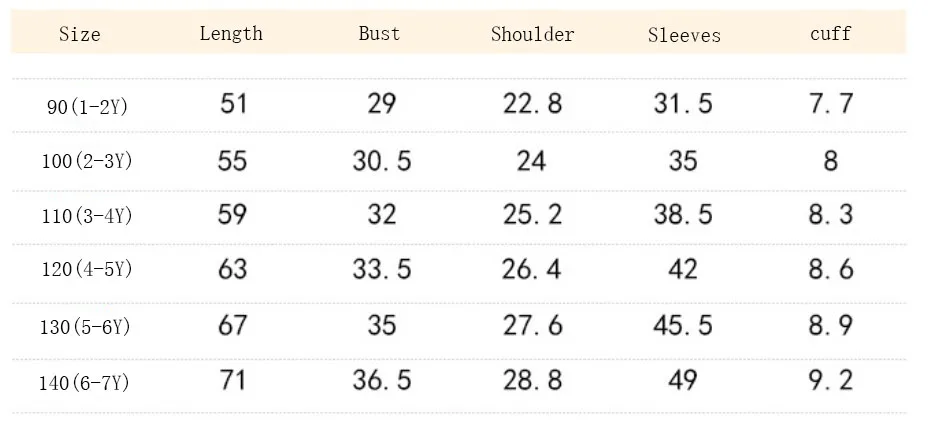Click the Size column header
Screen dimensions: 933x426
80,34
